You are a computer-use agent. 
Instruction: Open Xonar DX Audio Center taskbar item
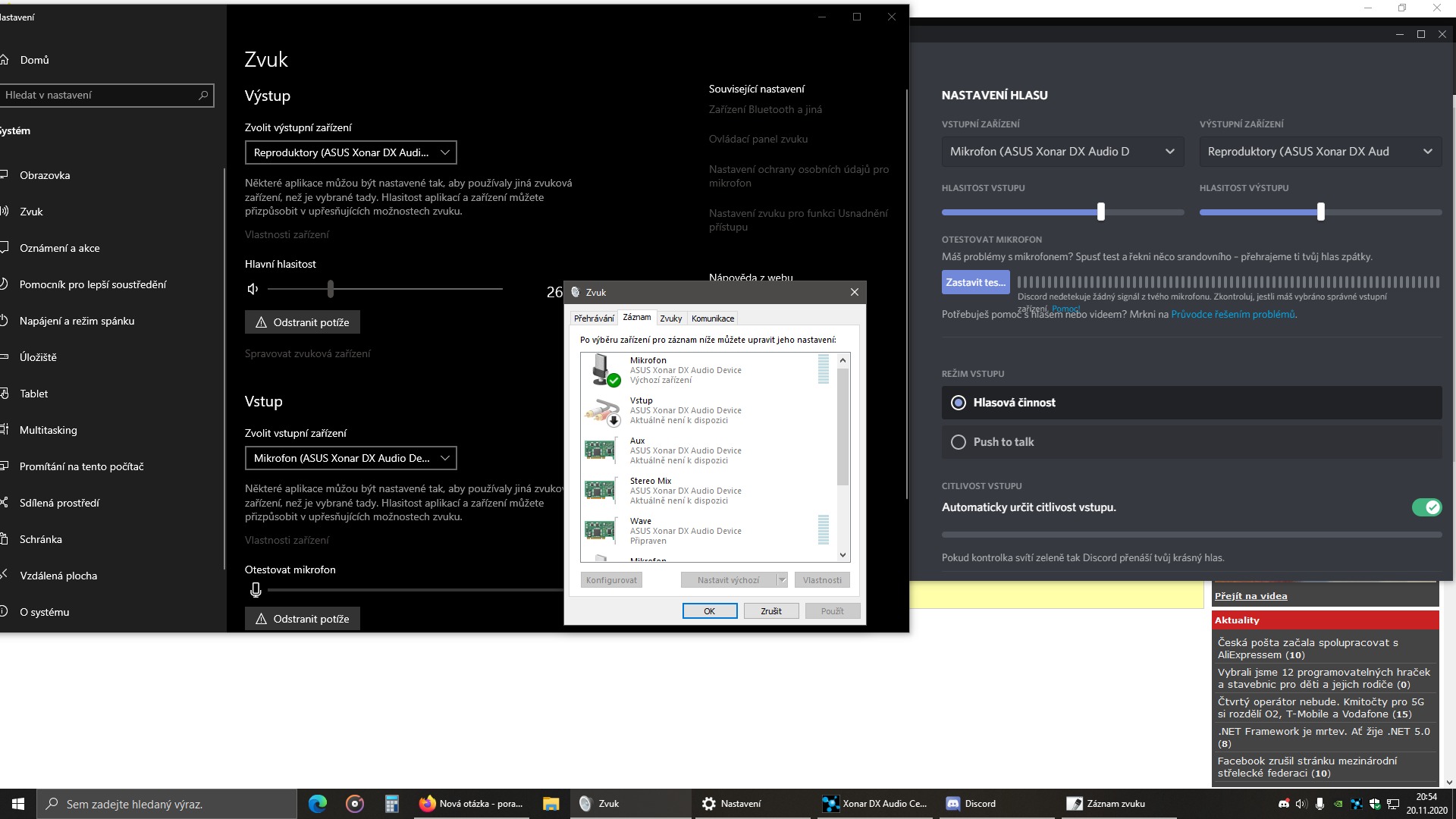tap(876, 804)
